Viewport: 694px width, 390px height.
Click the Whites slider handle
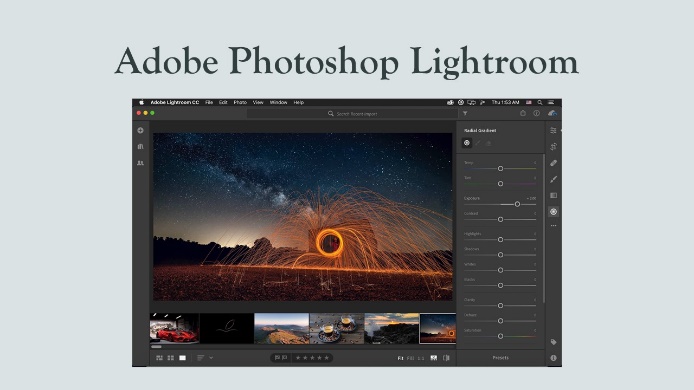coord(500,270)
